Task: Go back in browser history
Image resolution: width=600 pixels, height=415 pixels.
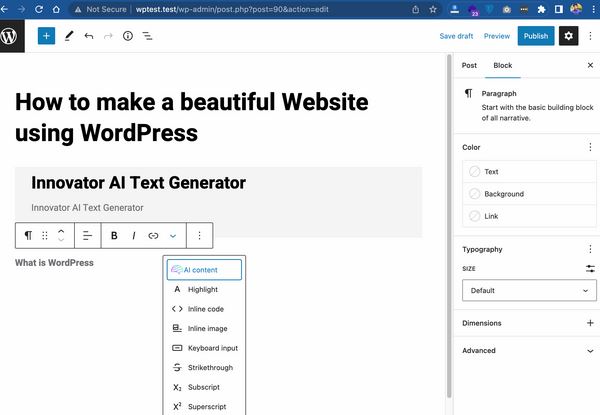Action: point(4,9)
